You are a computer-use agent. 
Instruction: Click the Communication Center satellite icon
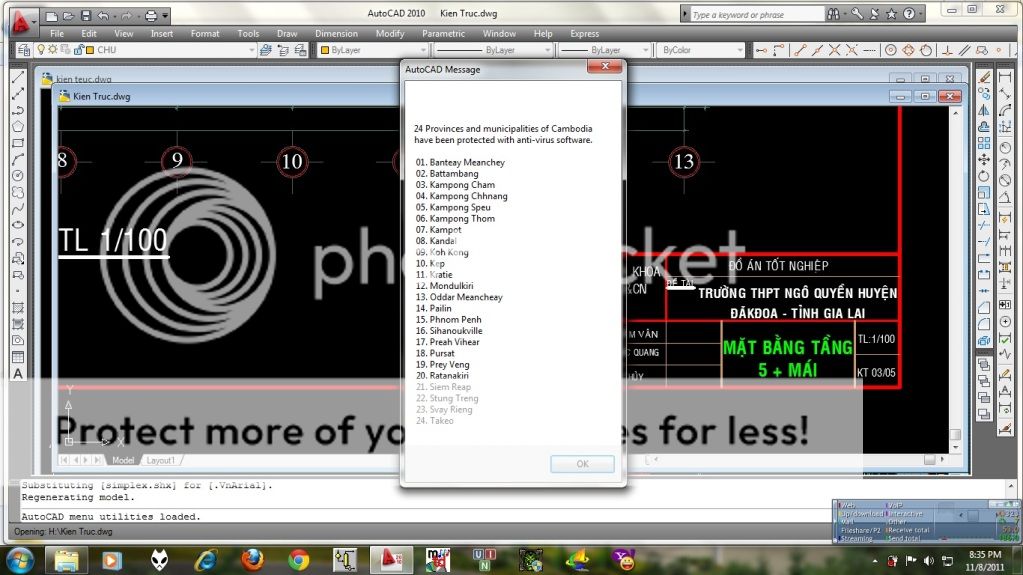pos(874,14)
